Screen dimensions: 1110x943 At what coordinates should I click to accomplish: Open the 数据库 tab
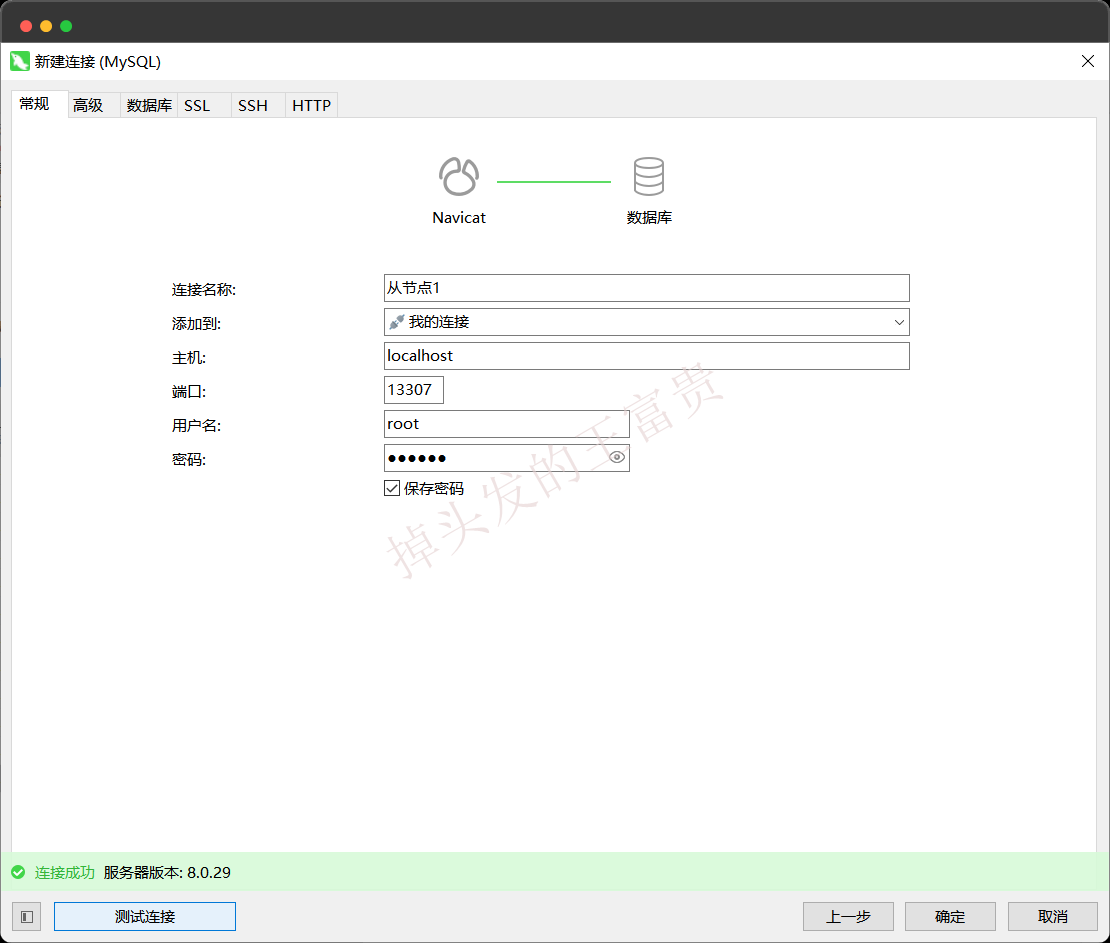(x=149, y=105)
